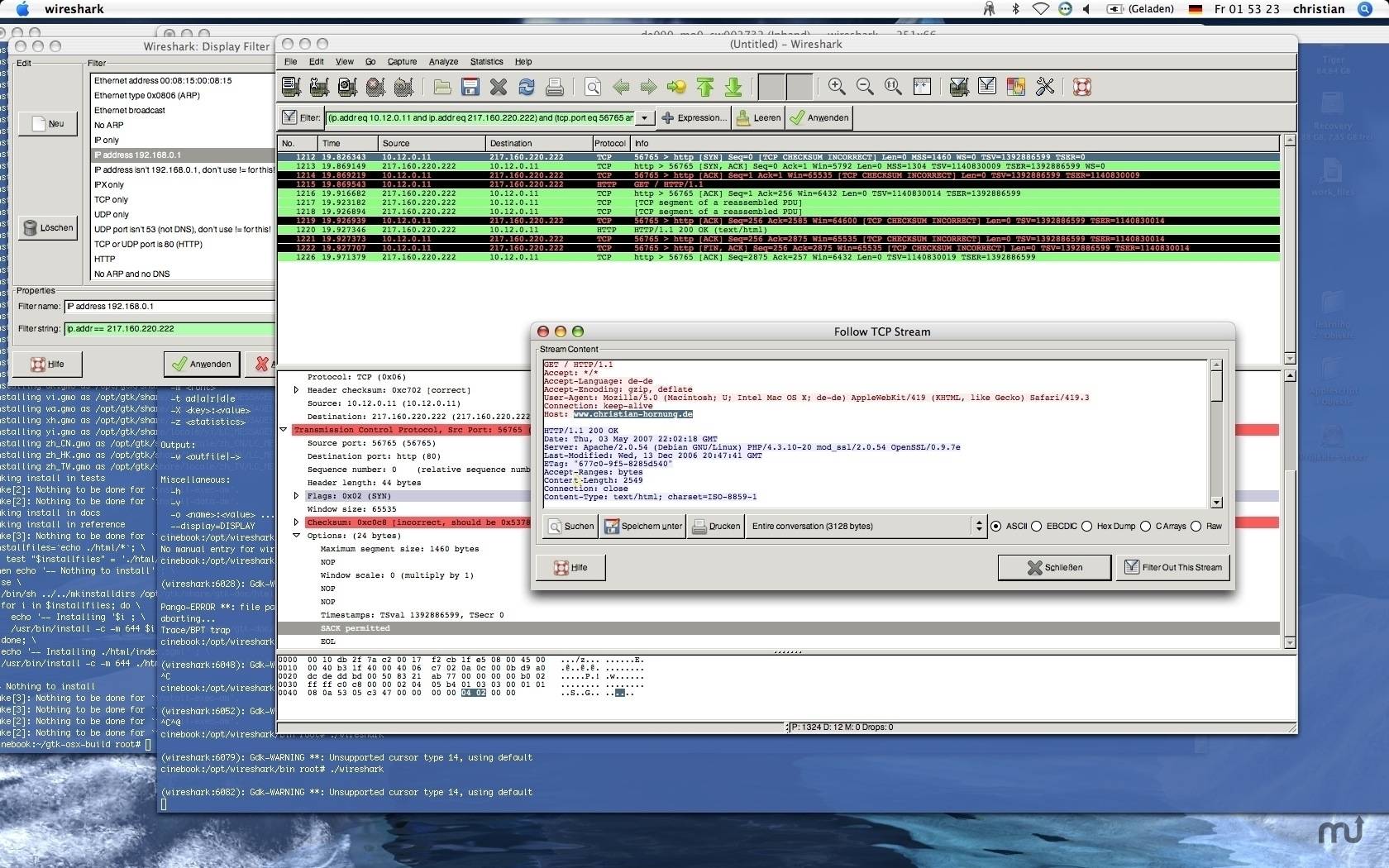Image resolution: width=1389 pixels, height=868 pixels.
Task: Open the Capture menu
Action: (402, 62)
